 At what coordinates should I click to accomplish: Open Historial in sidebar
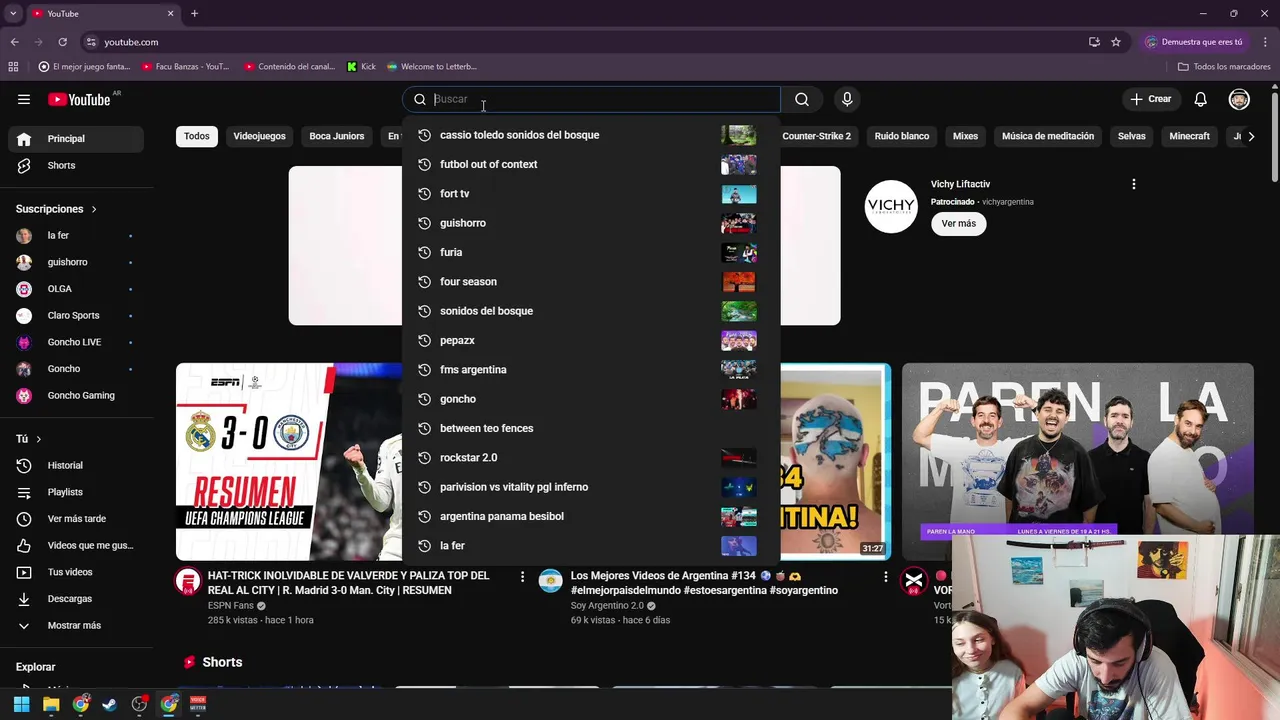tap(78, 465)
